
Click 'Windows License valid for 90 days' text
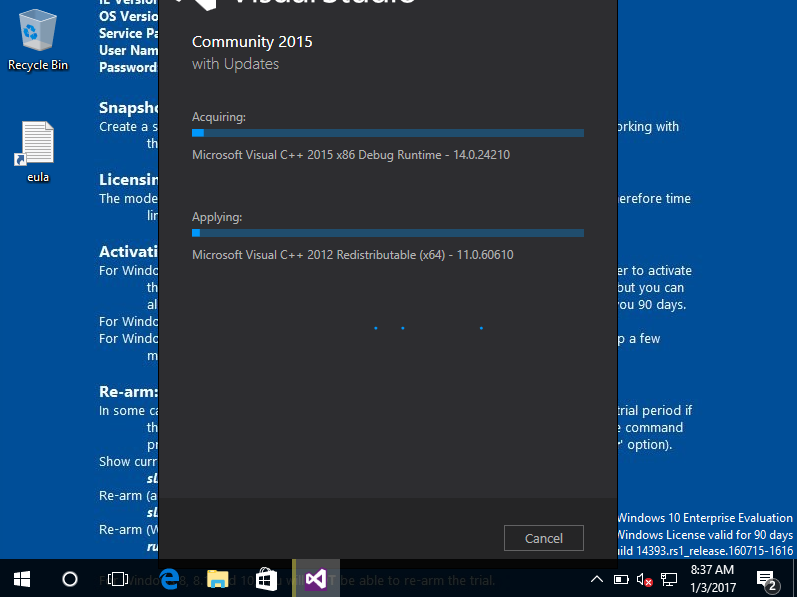tap(705, 535)
